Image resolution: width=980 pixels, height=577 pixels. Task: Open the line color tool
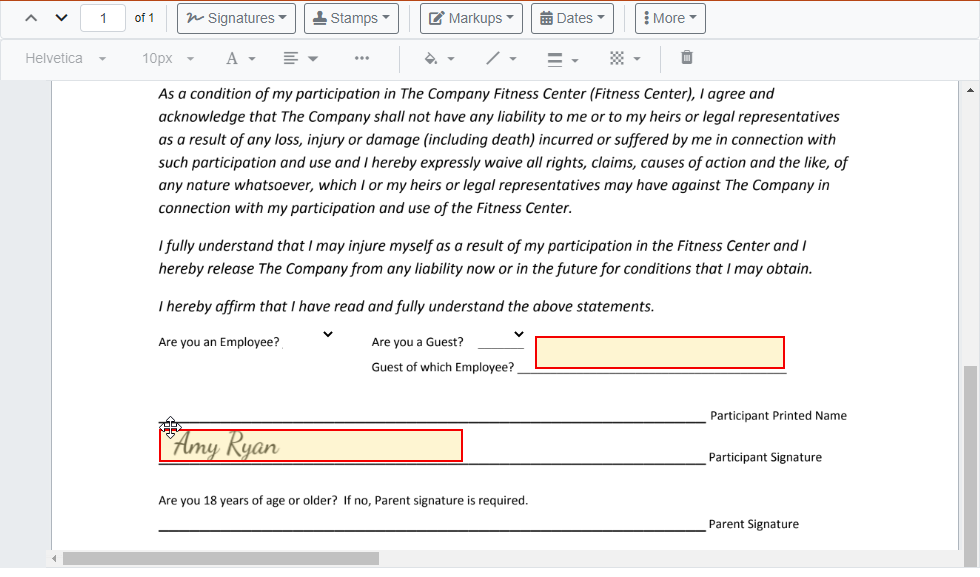[x=500, y=59]
